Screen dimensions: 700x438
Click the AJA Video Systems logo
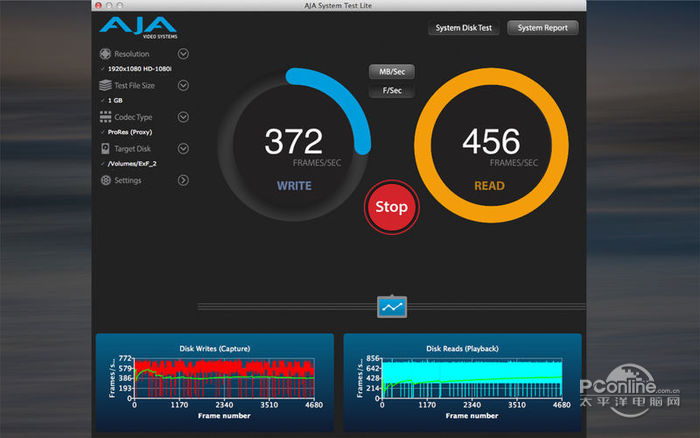click(138, 28)
